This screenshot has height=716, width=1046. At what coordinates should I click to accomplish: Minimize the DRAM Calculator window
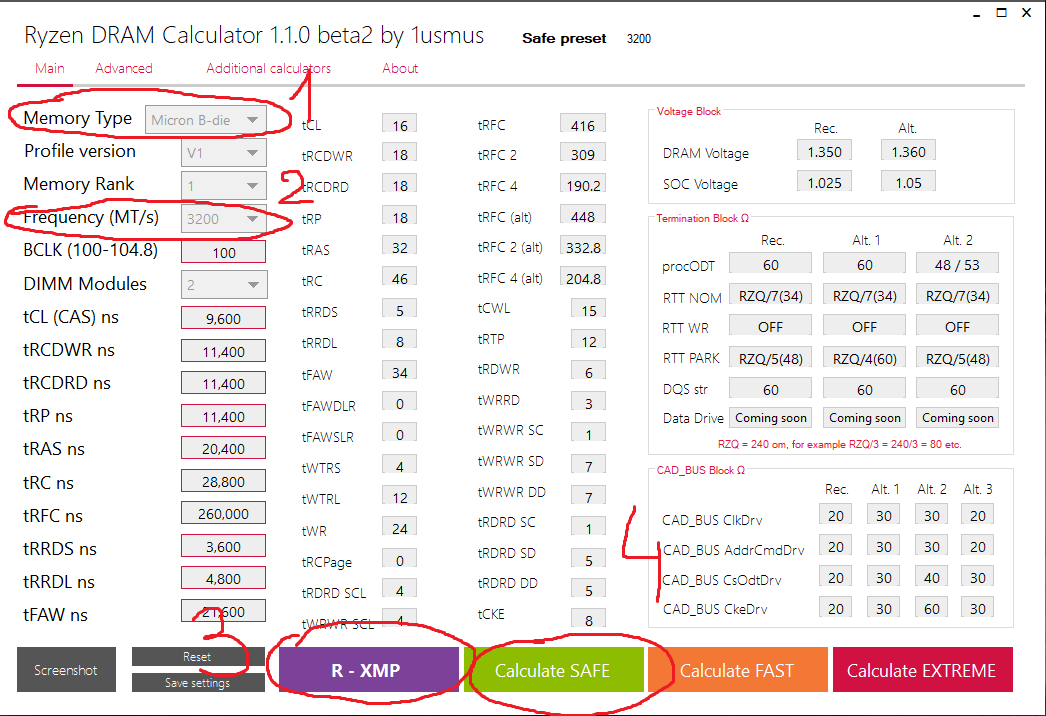pyautogui.click(x=976, y=13)
